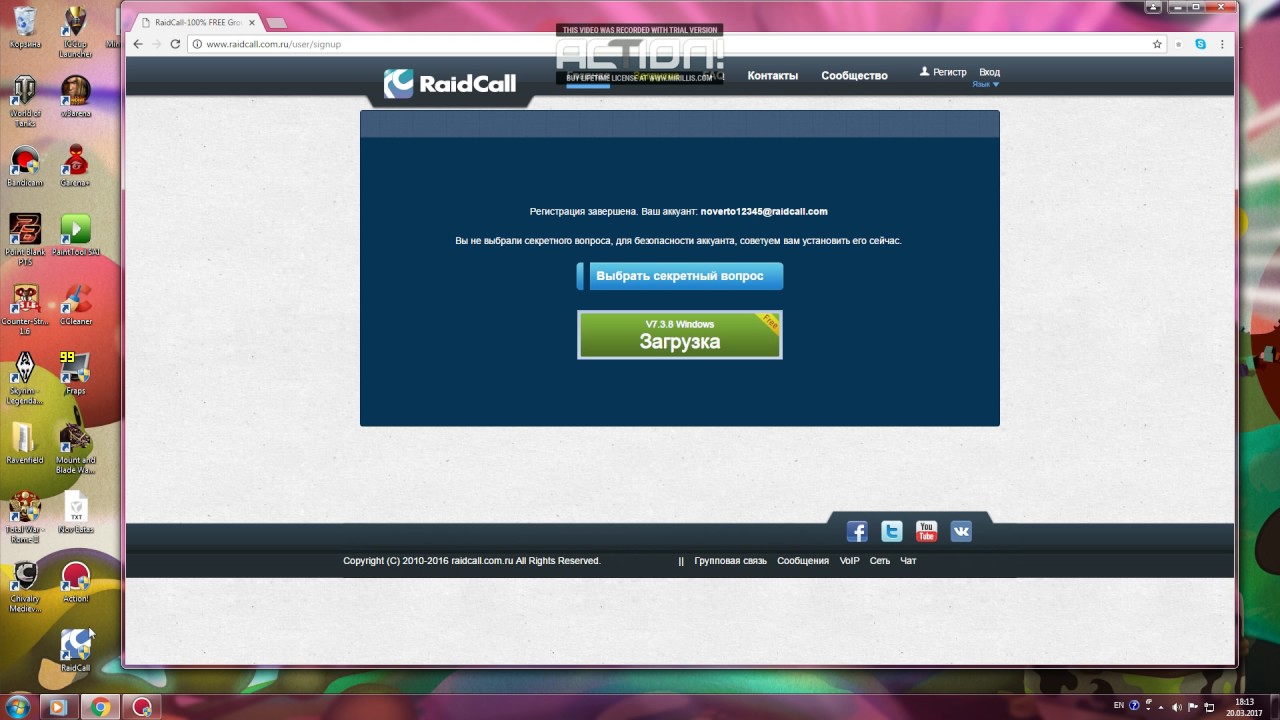The width and height of the screenshot is (1280, 720).
Task: Select the New lates text file
Action: [x=75, y=511]
